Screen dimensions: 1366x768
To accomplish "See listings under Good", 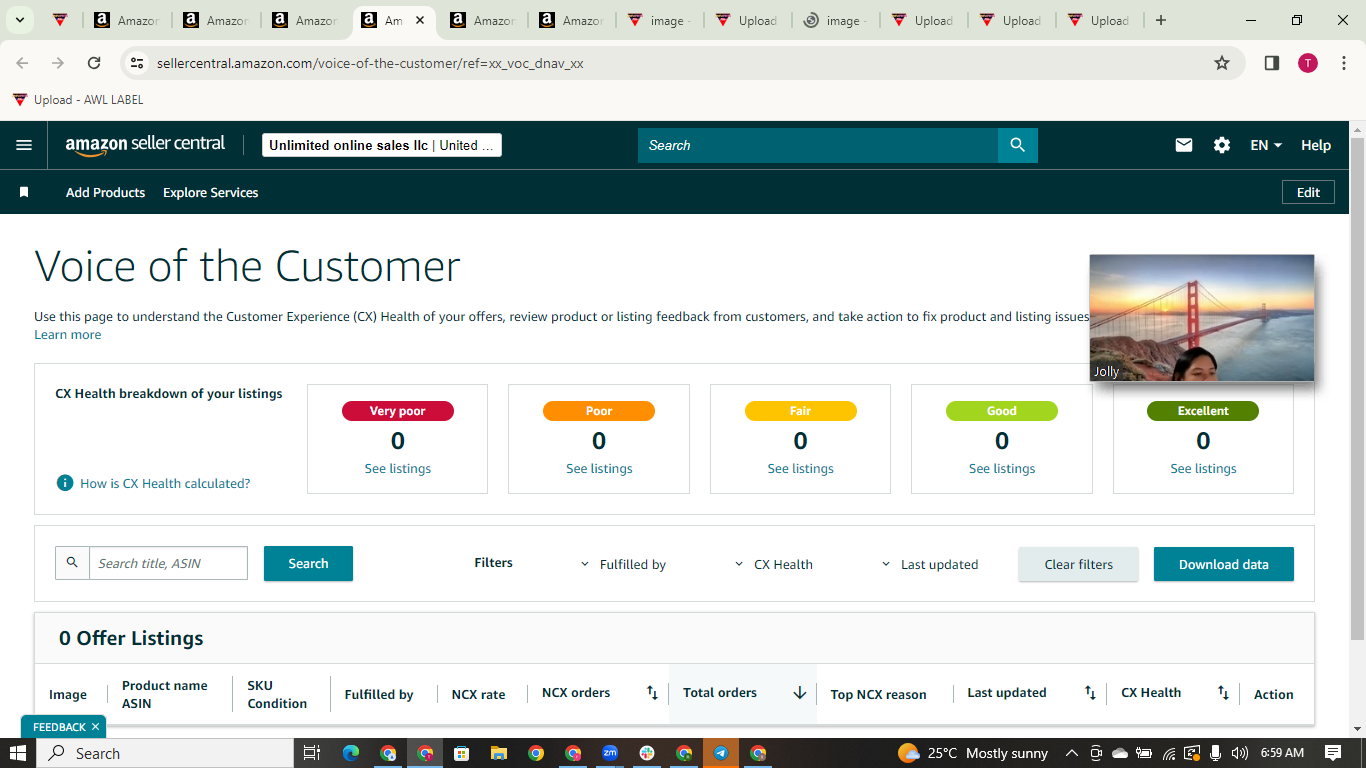I will click(x=1002, y=468).
